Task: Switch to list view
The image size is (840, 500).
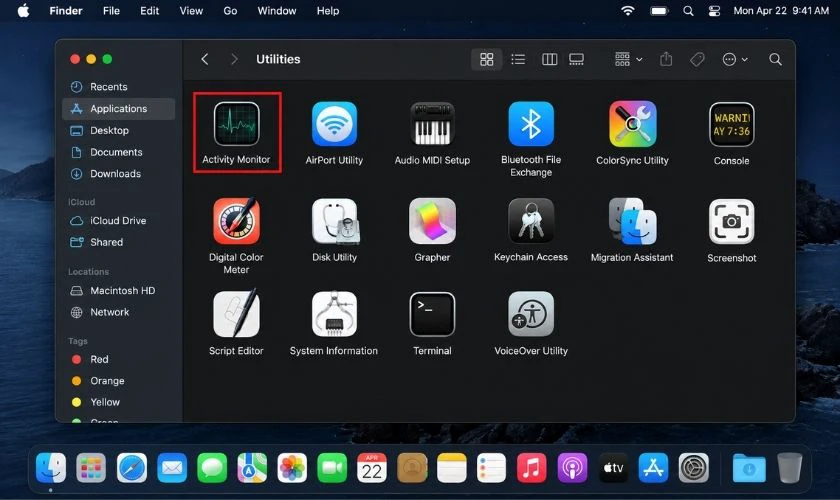Action: (x=518, y=59)
